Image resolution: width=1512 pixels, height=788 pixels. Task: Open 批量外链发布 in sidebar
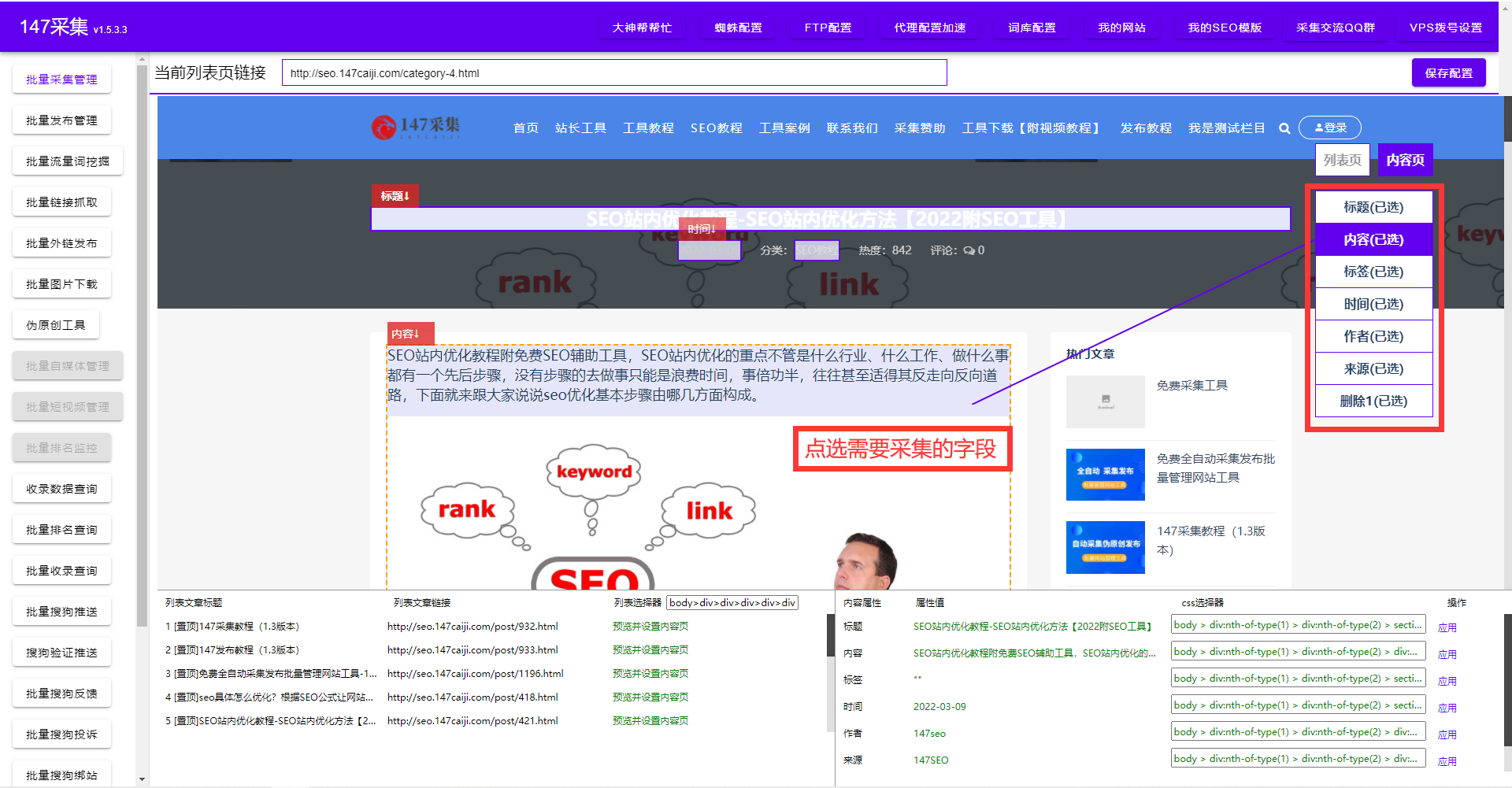pos(61,243)
